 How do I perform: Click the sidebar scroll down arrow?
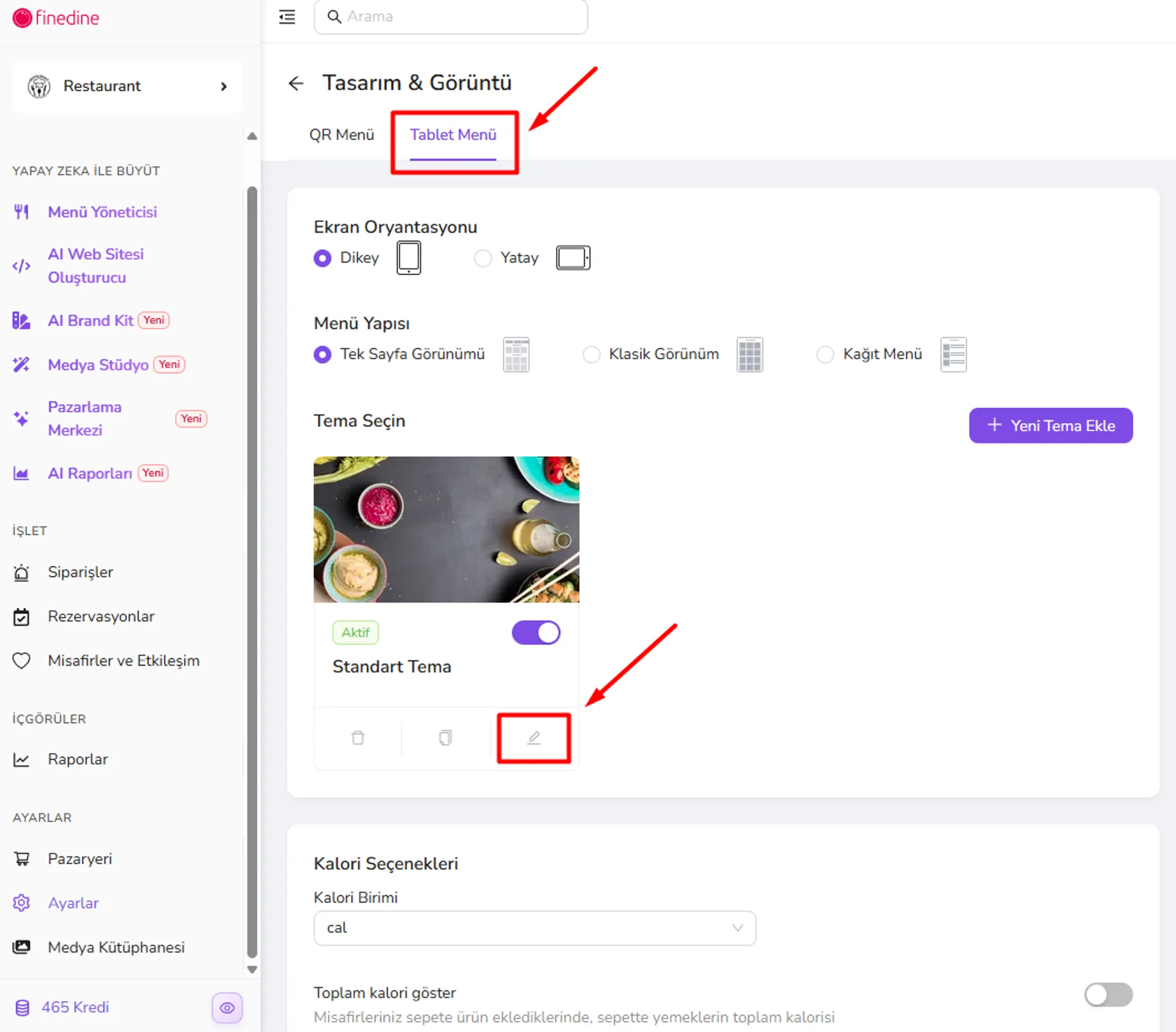click(x=252, y=970)
